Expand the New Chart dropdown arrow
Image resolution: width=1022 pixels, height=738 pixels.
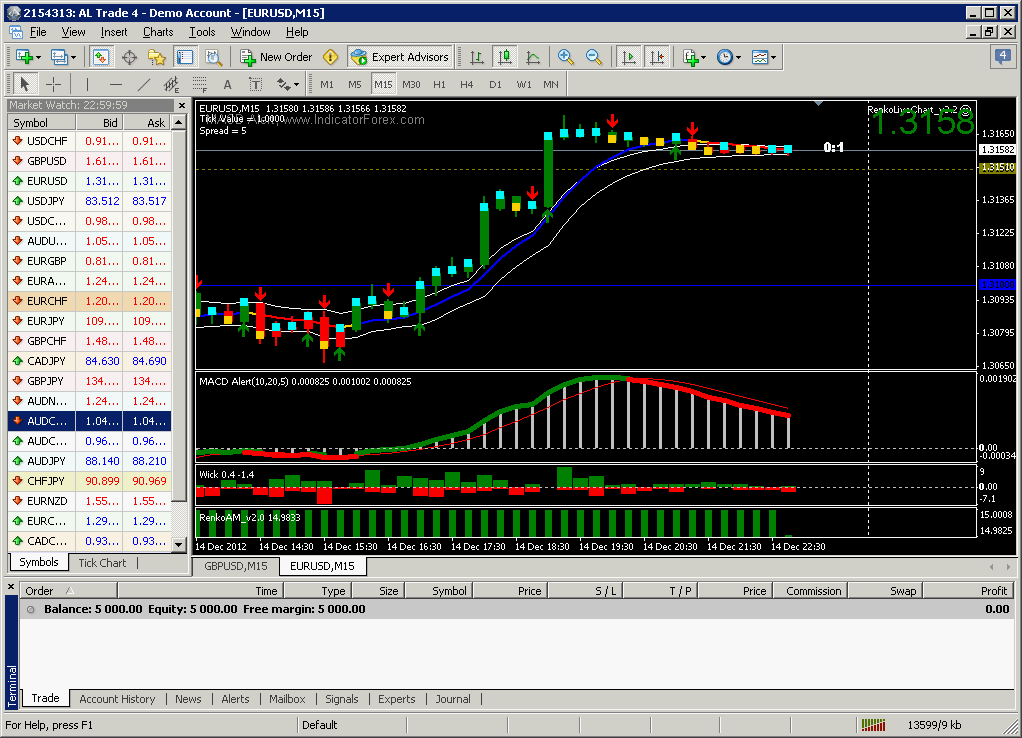tap(38, 57)
